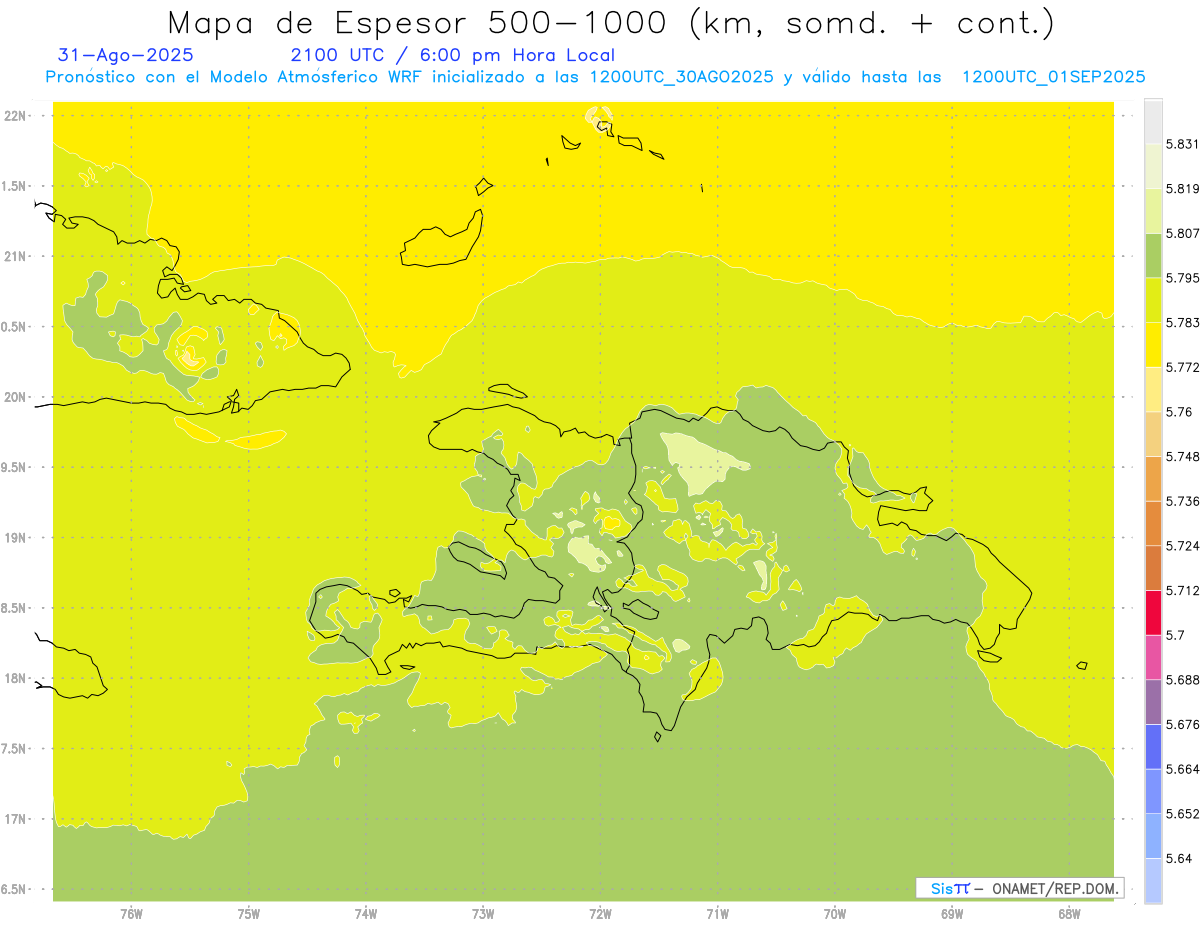Pick the green legend swatch between 5.795 and 5.807
Image resolution: width=1200 pixels, height=927 pixels.
pyautogui.click(x=1153, y=256)
